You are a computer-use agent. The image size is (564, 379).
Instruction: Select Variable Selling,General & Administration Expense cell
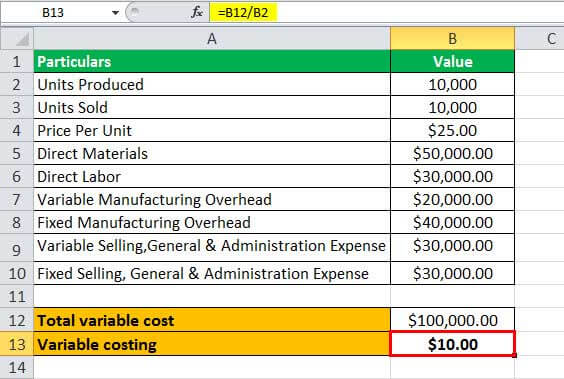pyautogui.click(x=212, y=248)
